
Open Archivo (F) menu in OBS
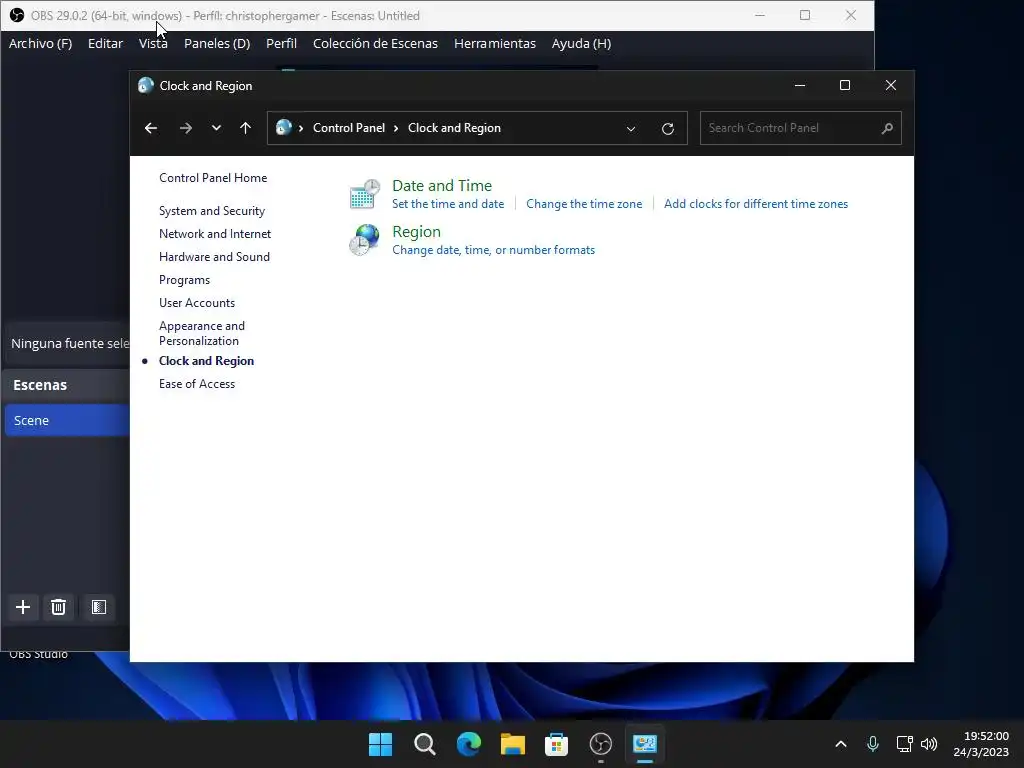[x=40, y=43]
